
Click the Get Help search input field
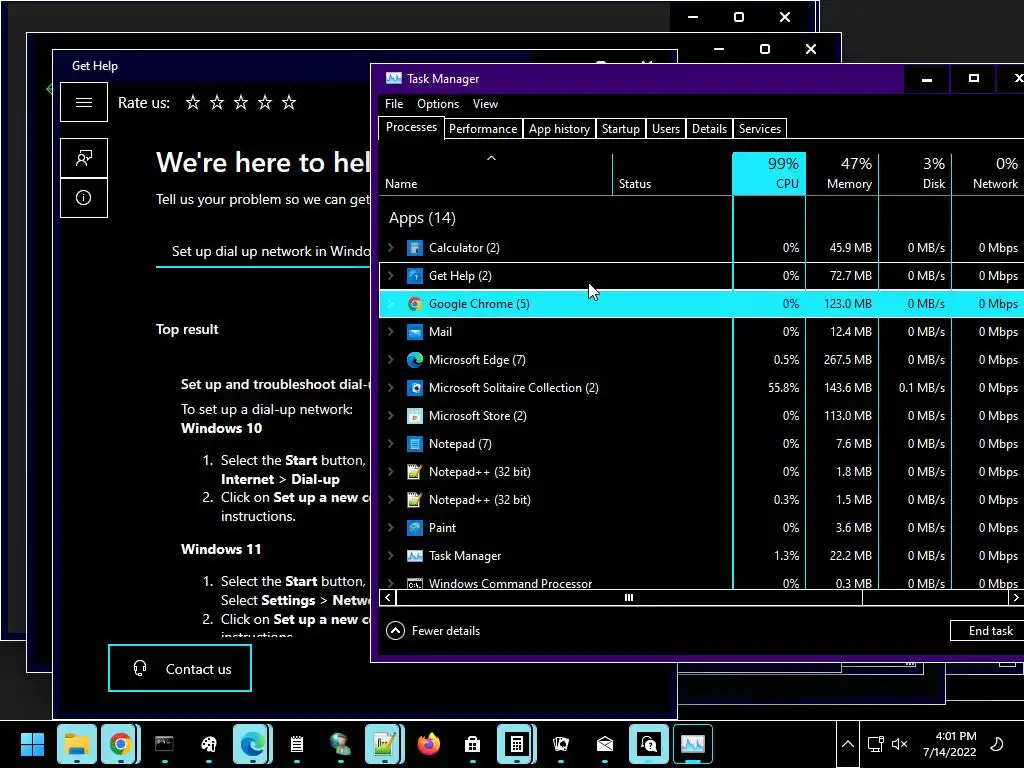pos(263,252)
